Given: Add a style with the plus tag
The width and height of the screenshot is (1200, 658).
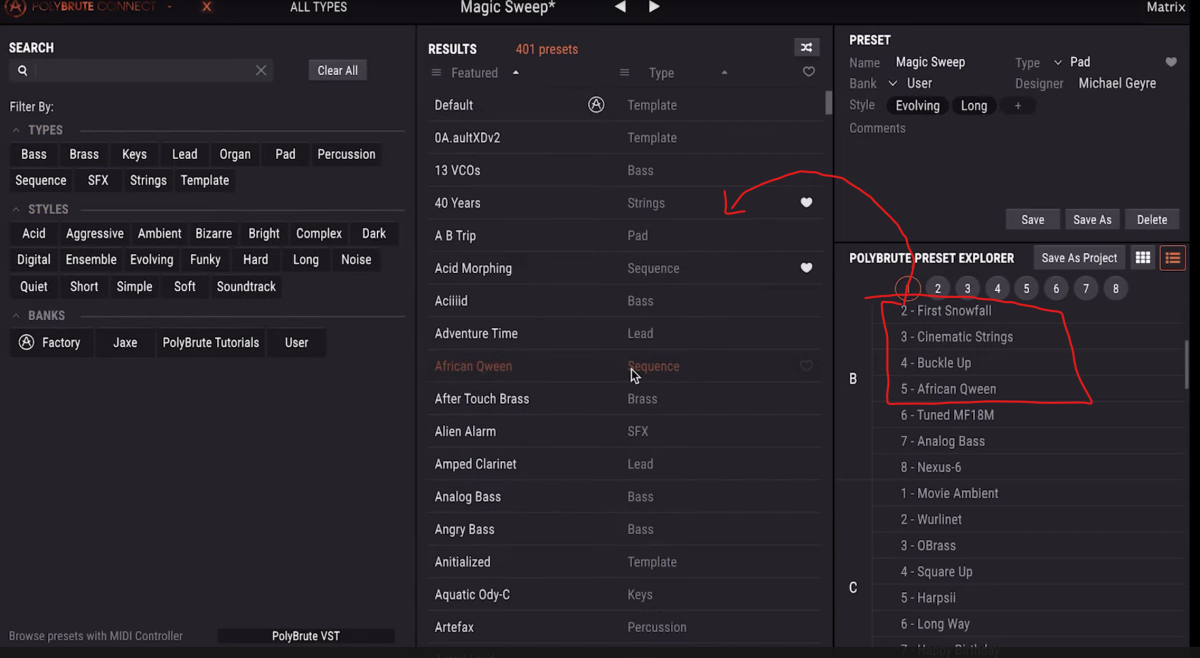Looking at the screenshot, I should click(1018, 106).
